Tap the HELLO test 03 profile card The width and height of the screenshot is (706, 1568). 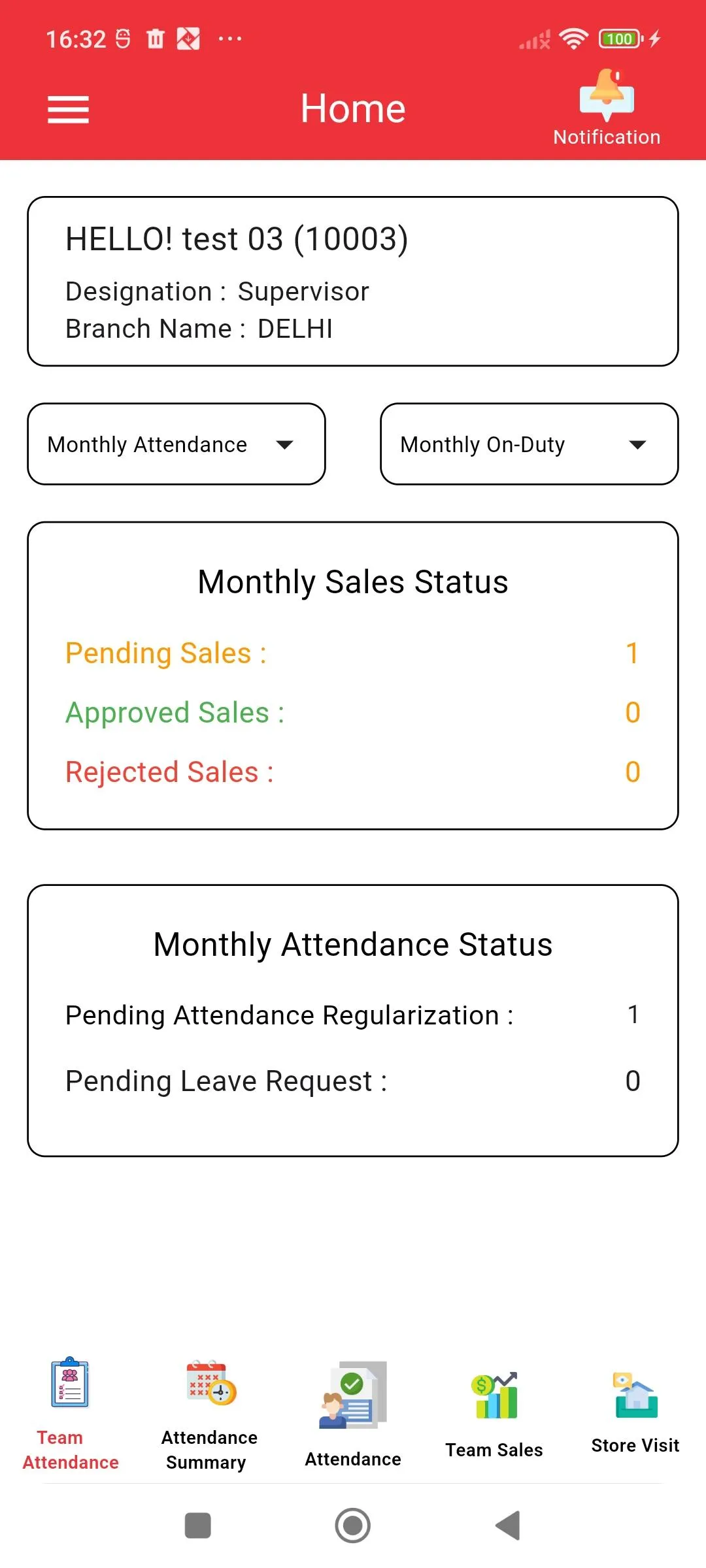pyautogui.click(x=353, y=282)
